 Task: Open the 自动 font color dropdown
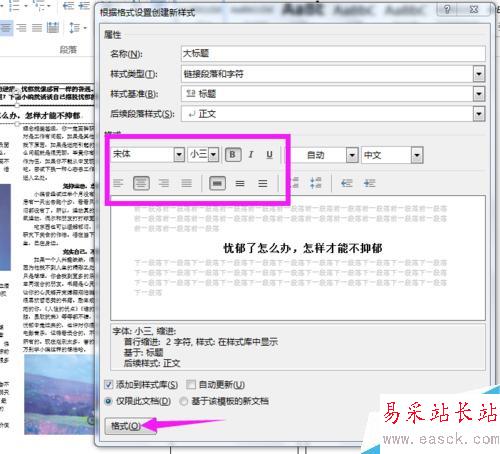pyautogui.click(x=352, y=155)
